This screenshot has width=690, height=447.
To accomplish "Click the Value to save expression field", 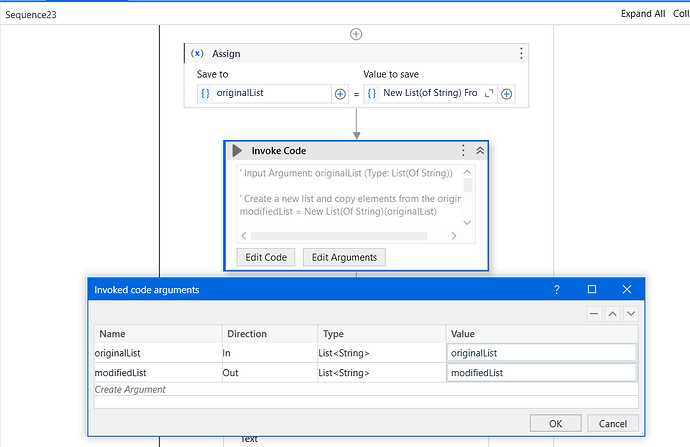I will (x=430, y=93).
